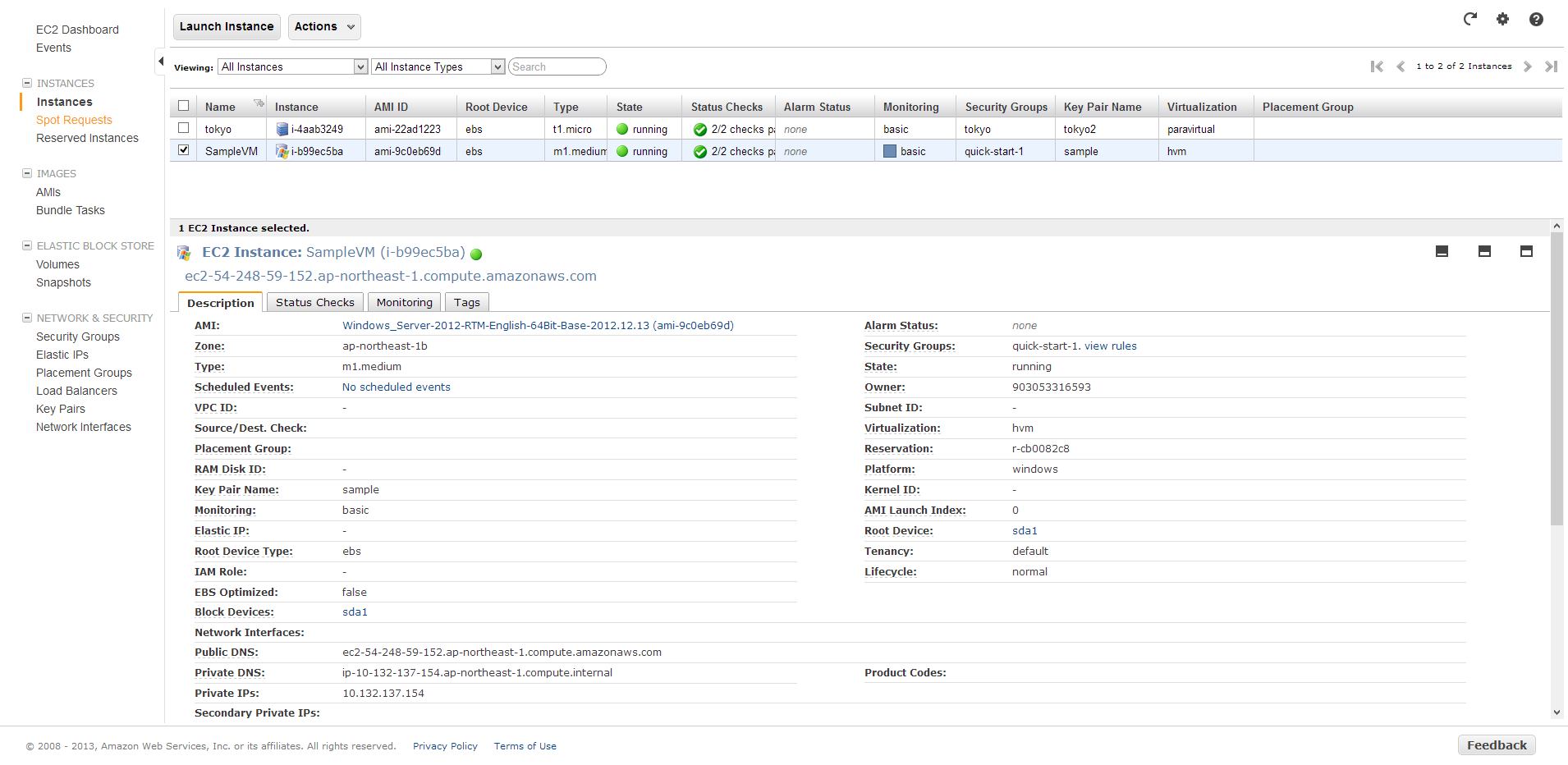Go to the first page of instances
This screenshot has height=765, width=1568.
click(x=1377, y=66)
